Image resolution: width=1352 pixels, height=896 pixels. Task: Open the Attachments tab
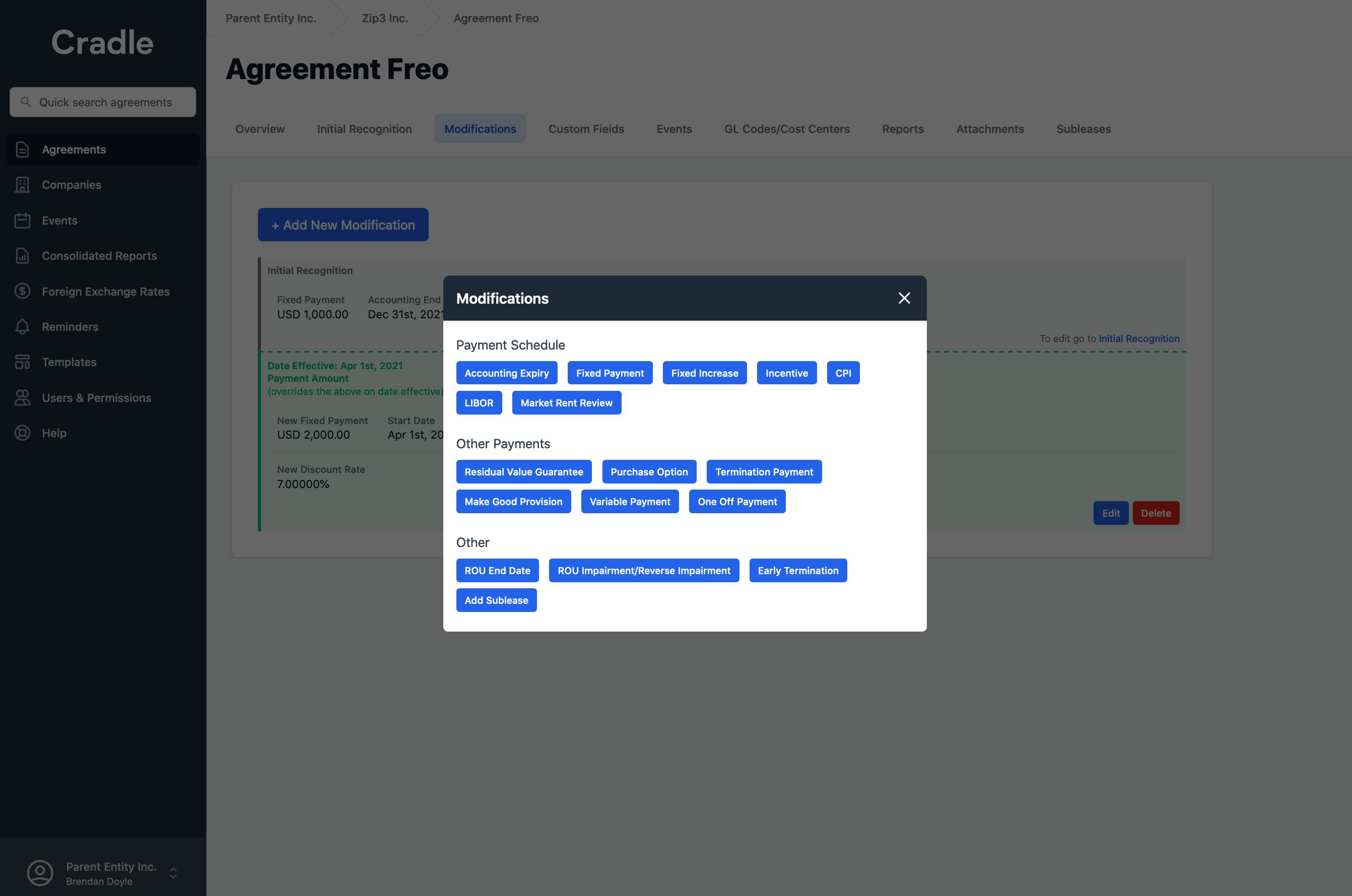[990, 128]
